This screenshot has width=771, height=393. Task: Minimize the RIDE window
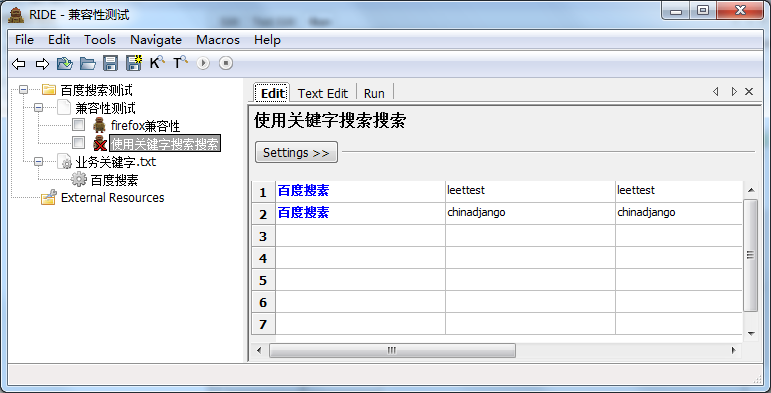point(676,10)
